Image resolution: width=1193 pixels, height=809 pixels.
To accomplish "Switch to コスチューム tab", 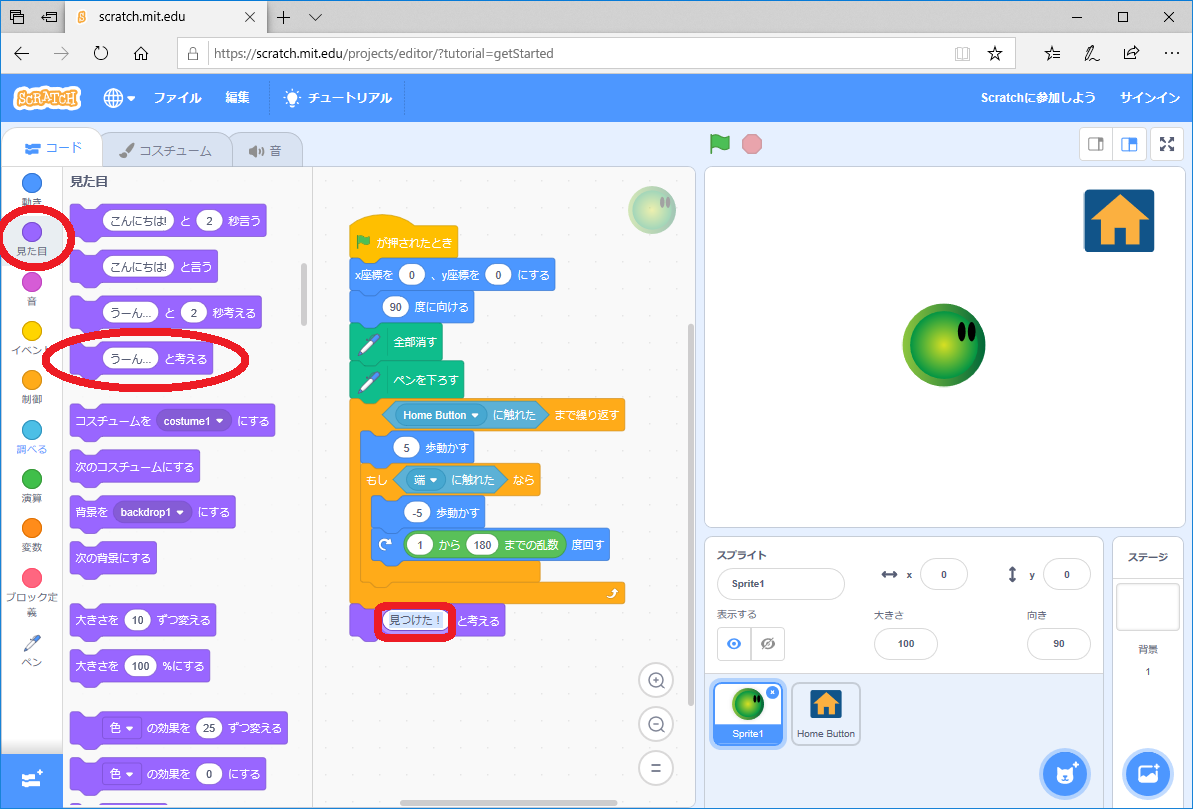I will 166,151.
